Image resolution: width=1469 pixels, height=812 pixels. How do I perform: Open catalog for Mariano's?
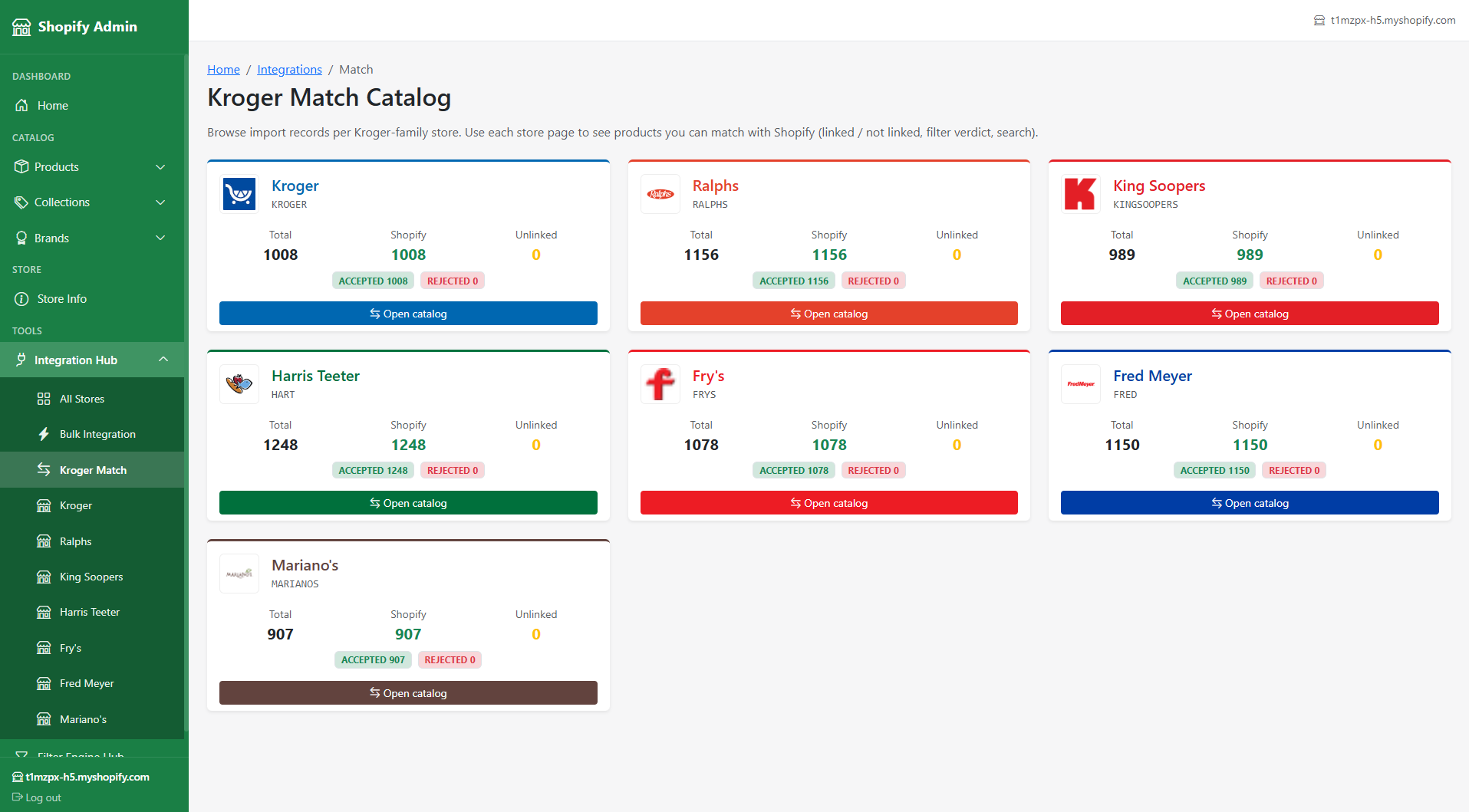click(x=408, y=693)
